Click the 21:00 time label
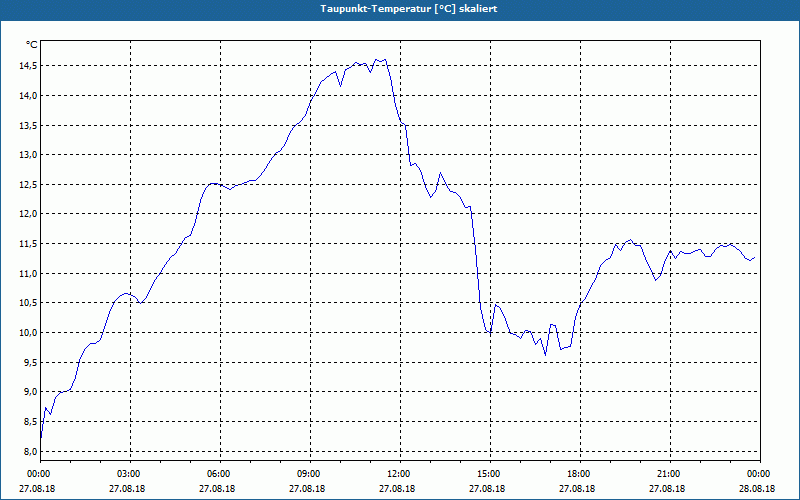The image size is (800, 500). (x=669, y=474)
